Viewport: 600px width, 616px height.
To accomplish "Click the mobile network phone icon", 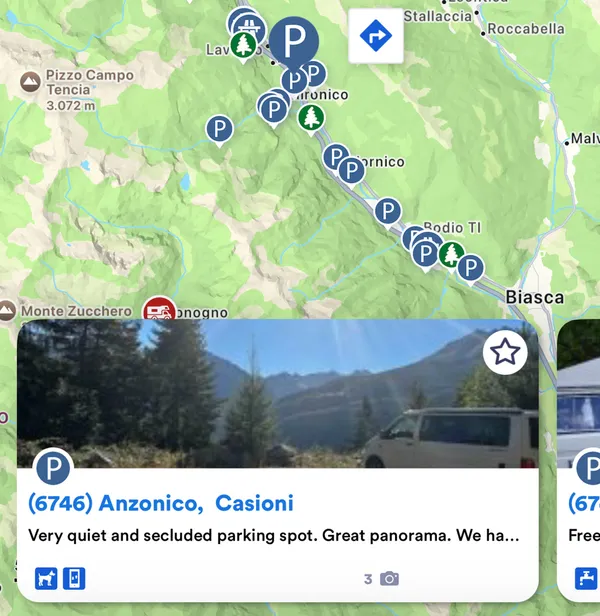I will click(x=74, y=579).
